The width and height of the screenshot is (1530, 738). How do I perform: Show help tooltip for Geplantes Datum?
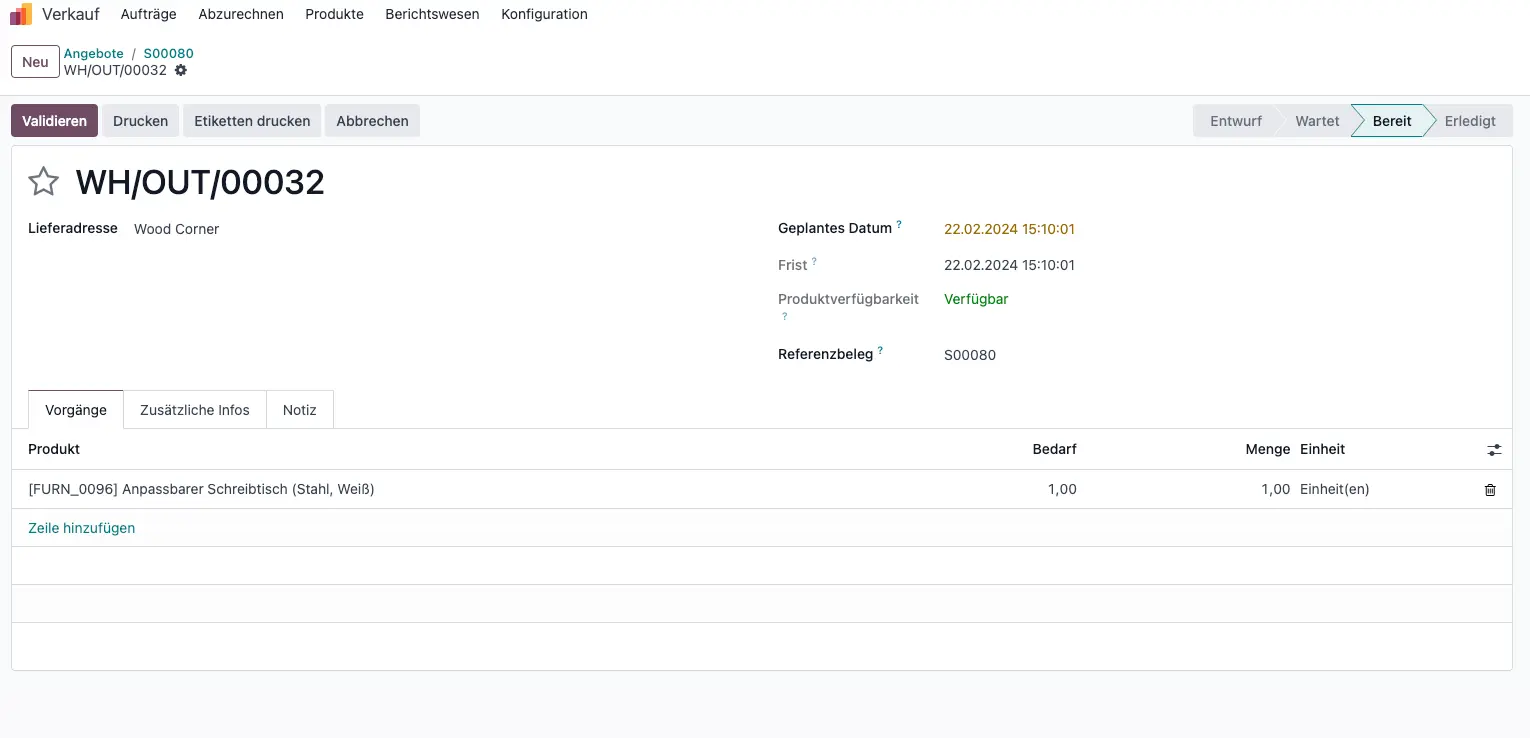point(899,225)
